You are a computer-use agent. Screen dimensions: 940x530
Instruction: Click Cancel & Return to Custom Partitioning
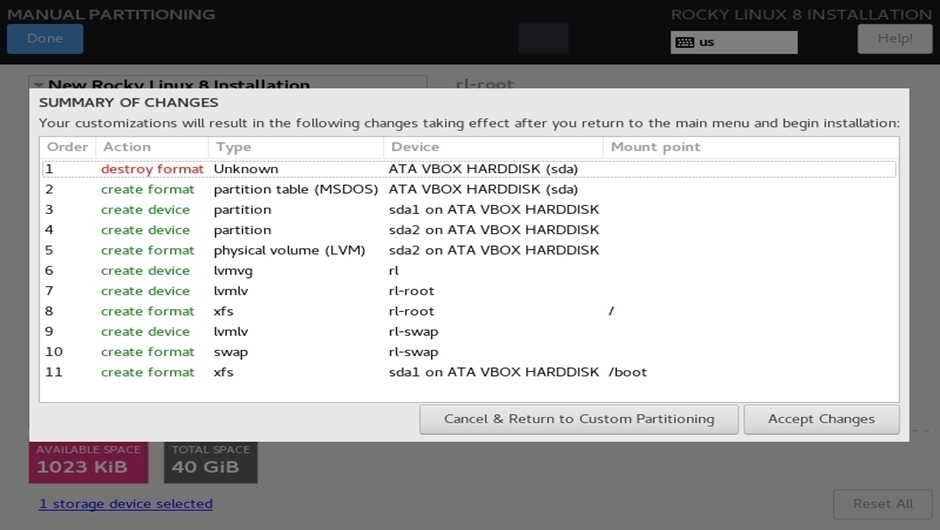click(x=579, y=419)
